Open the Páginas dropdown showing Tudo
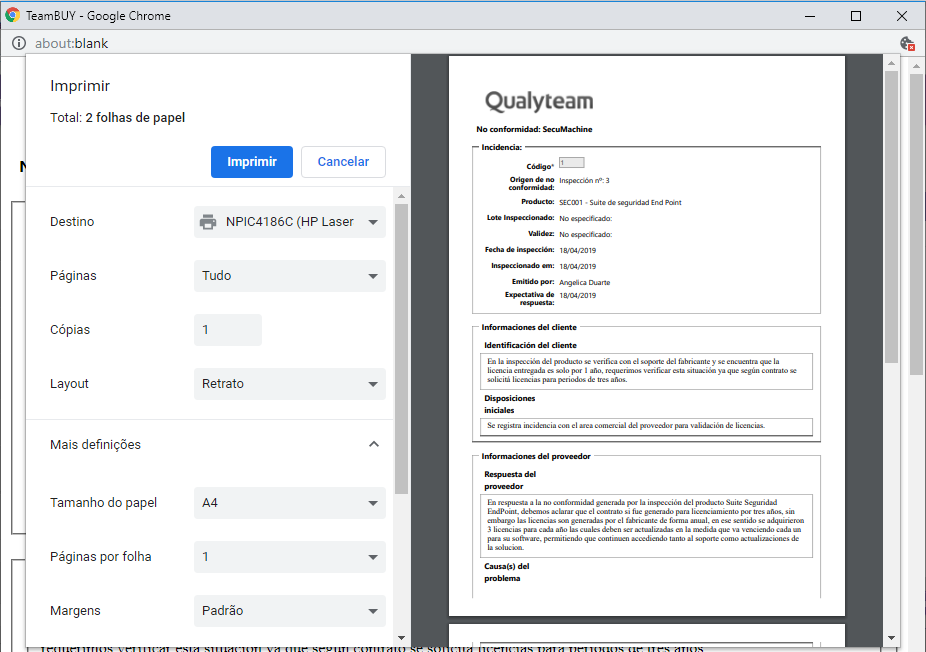 (x=289, y=276)
